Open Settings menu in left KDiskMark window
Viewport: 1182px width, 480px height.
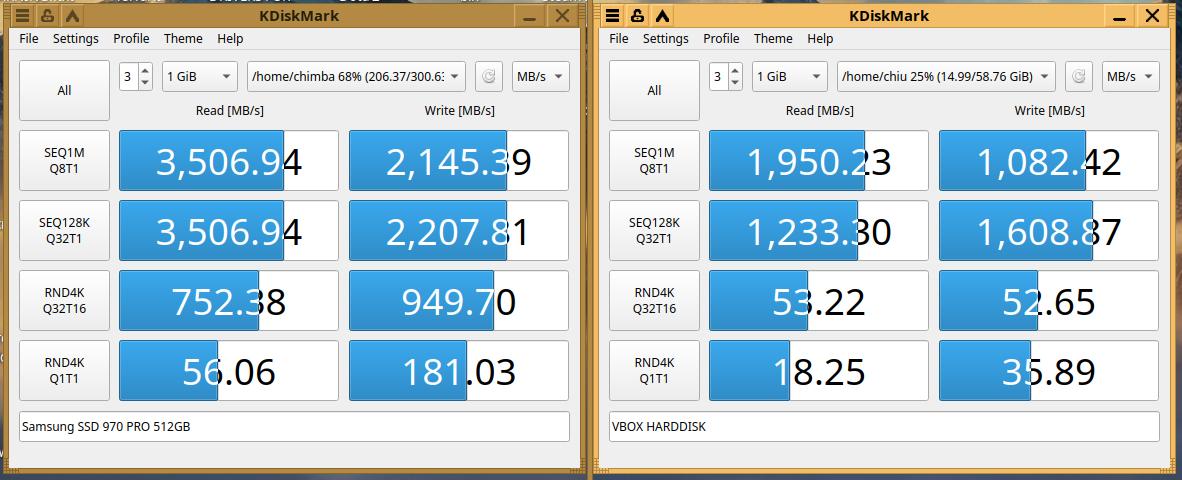(x=75, y=38)
